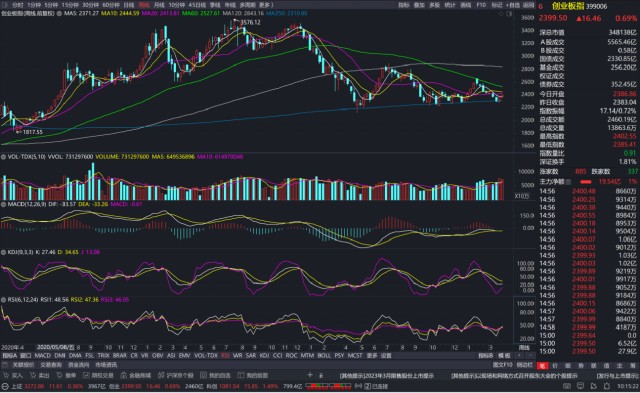Click the 资金流向 button

78,364
